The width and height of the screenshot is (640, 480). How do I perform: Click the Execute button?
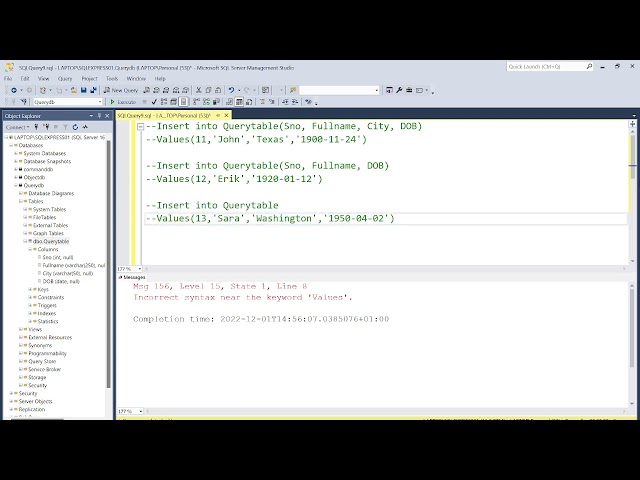tap(123, 102)
